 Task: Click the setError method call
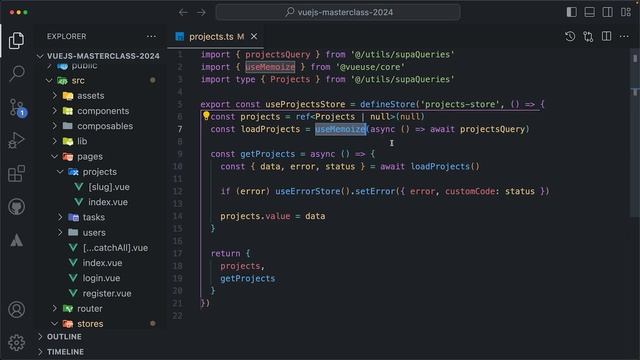pyautogui.click(x=376, y=191)
